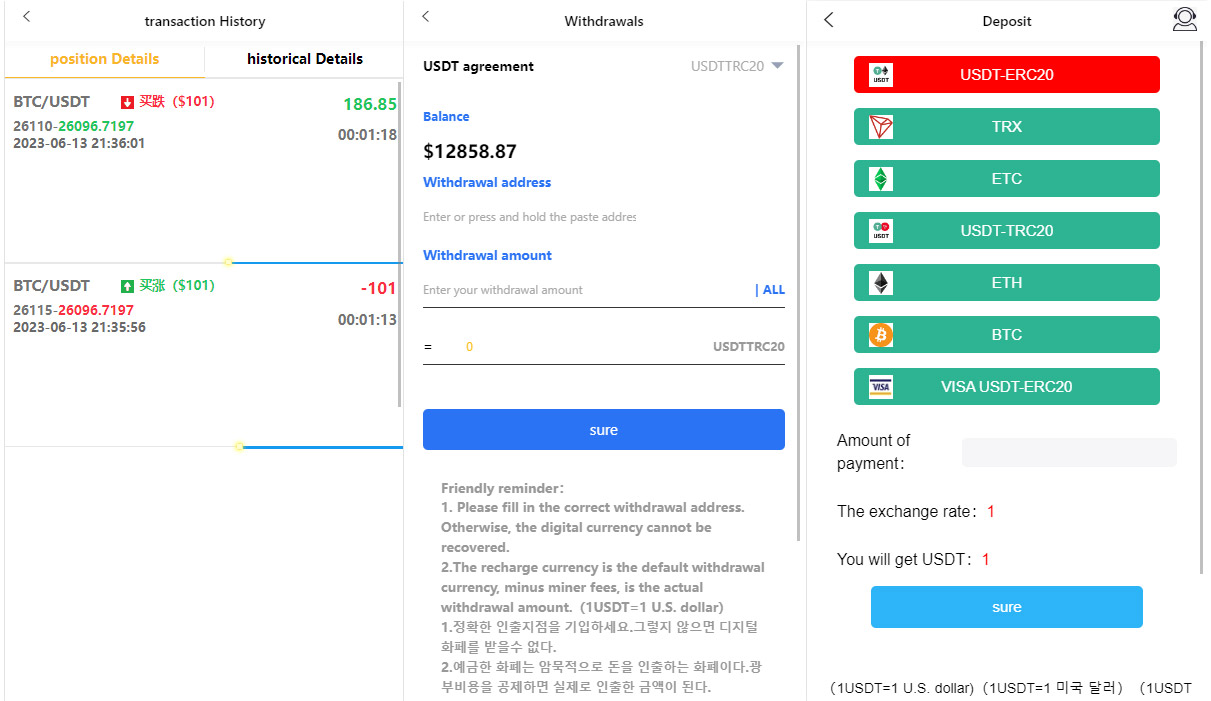
Task: Click the ETH diamond logo icon
Action: (881, 283)
